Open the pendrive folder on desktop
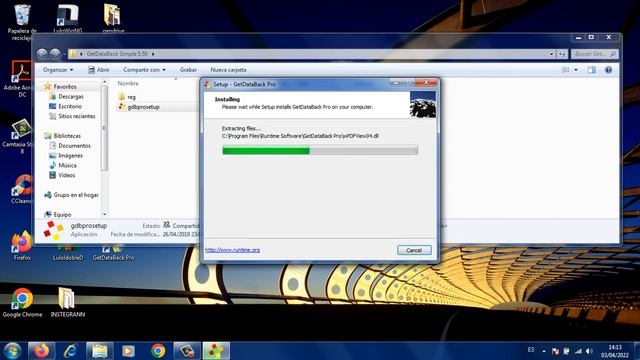 pyautogui.click(x=113, y=18)
